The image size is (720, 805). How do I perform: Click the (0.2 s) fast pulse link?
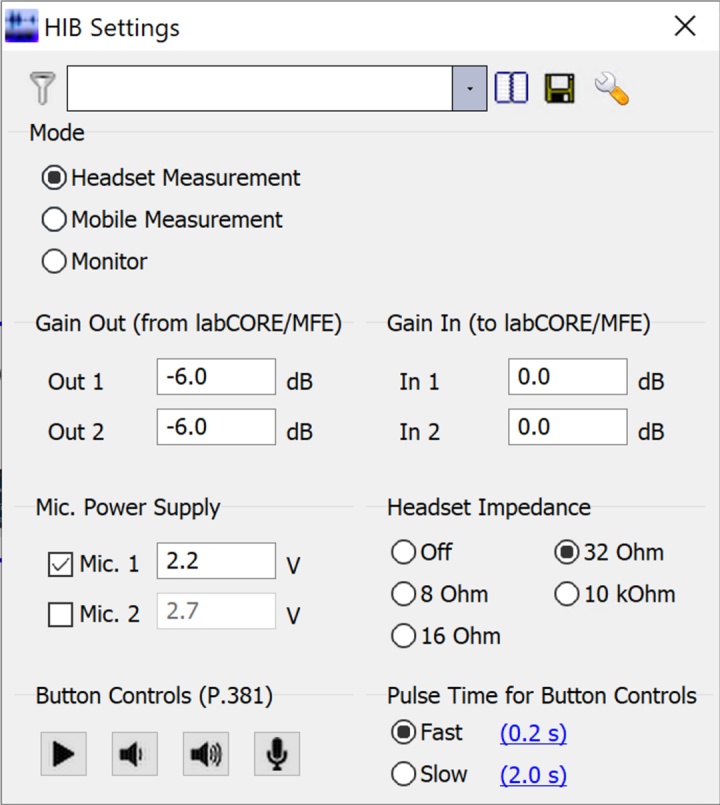[533, 733]
